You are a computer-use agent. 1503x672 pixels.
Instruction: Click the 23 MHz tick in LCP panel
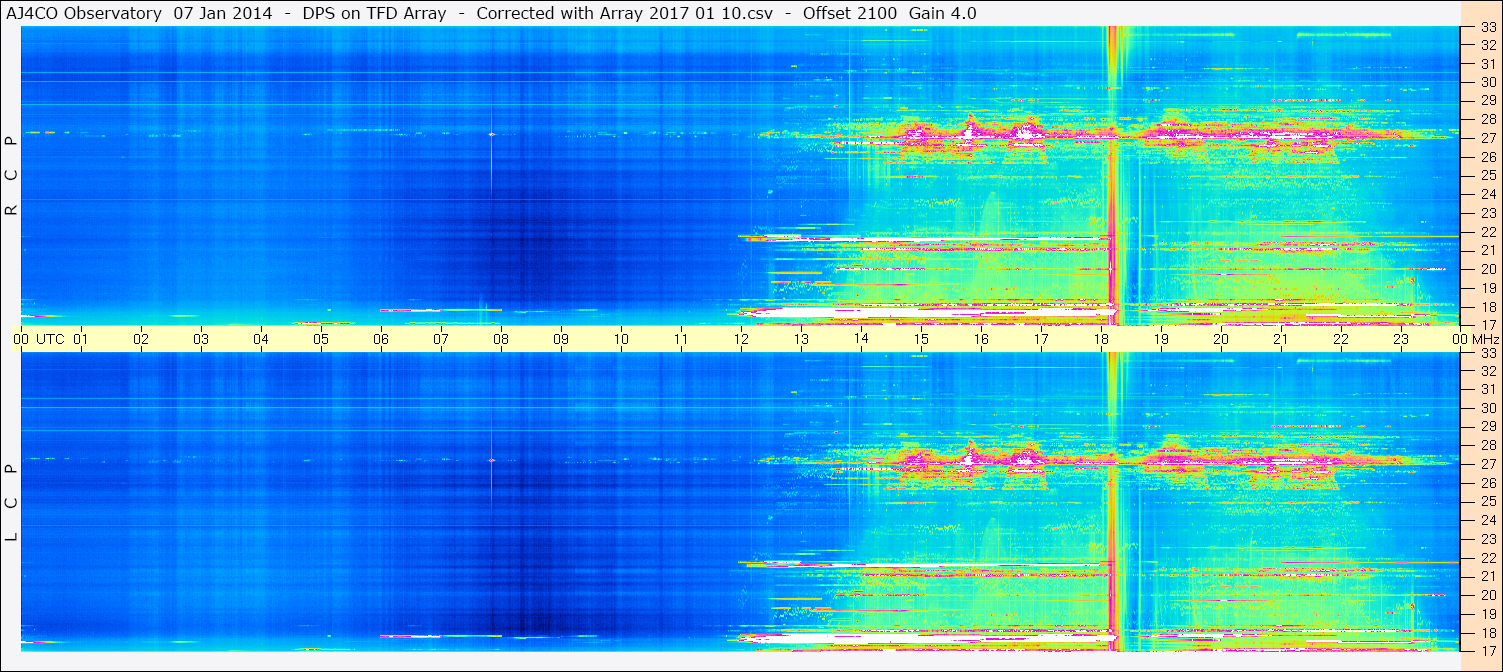tap(1487, 539)
